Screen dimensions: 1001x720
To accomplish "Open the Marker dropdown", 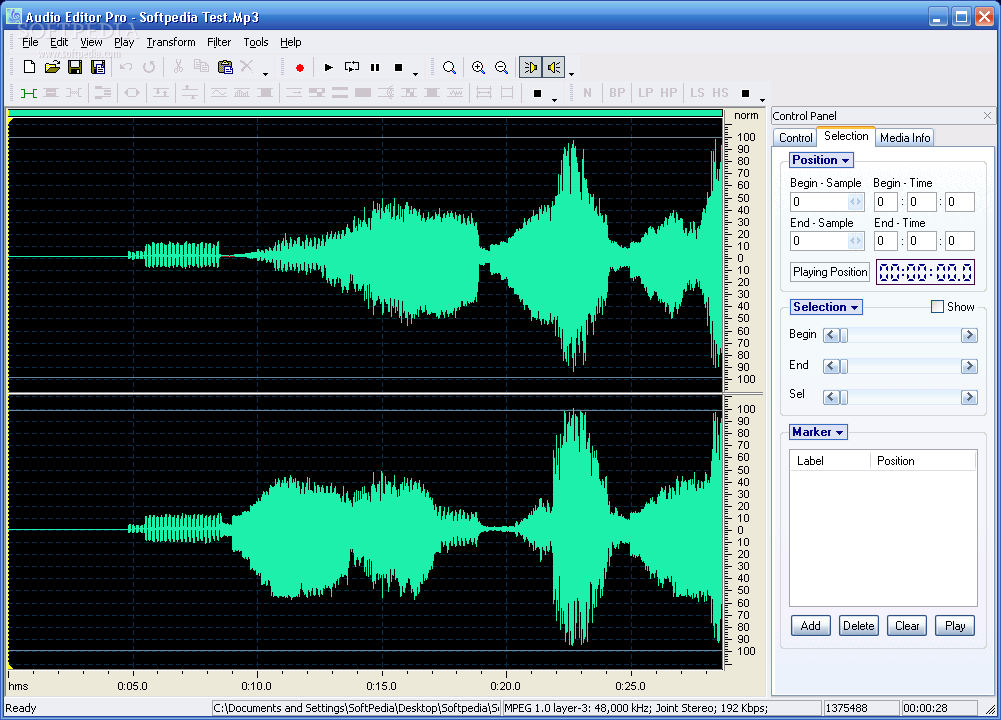I will (818, 431).
